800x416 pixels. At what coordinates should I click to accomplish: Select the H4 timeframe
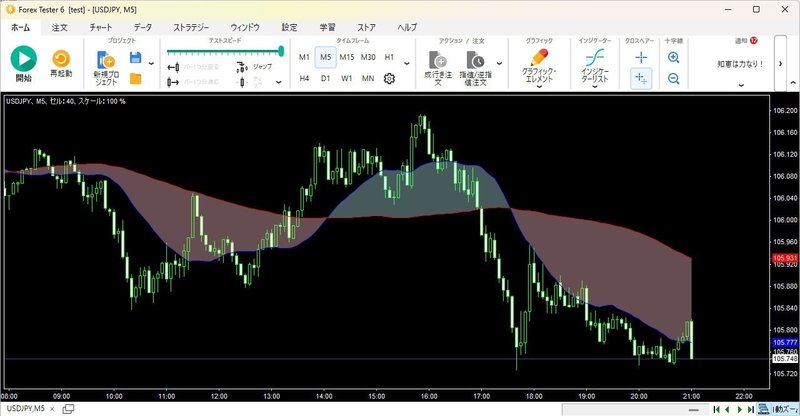coord(304,79)
